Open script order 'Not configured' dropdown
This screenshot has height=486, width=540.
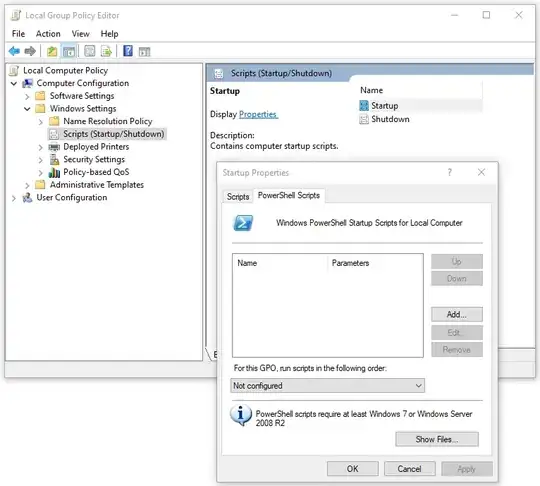click(x=328, y=386)
